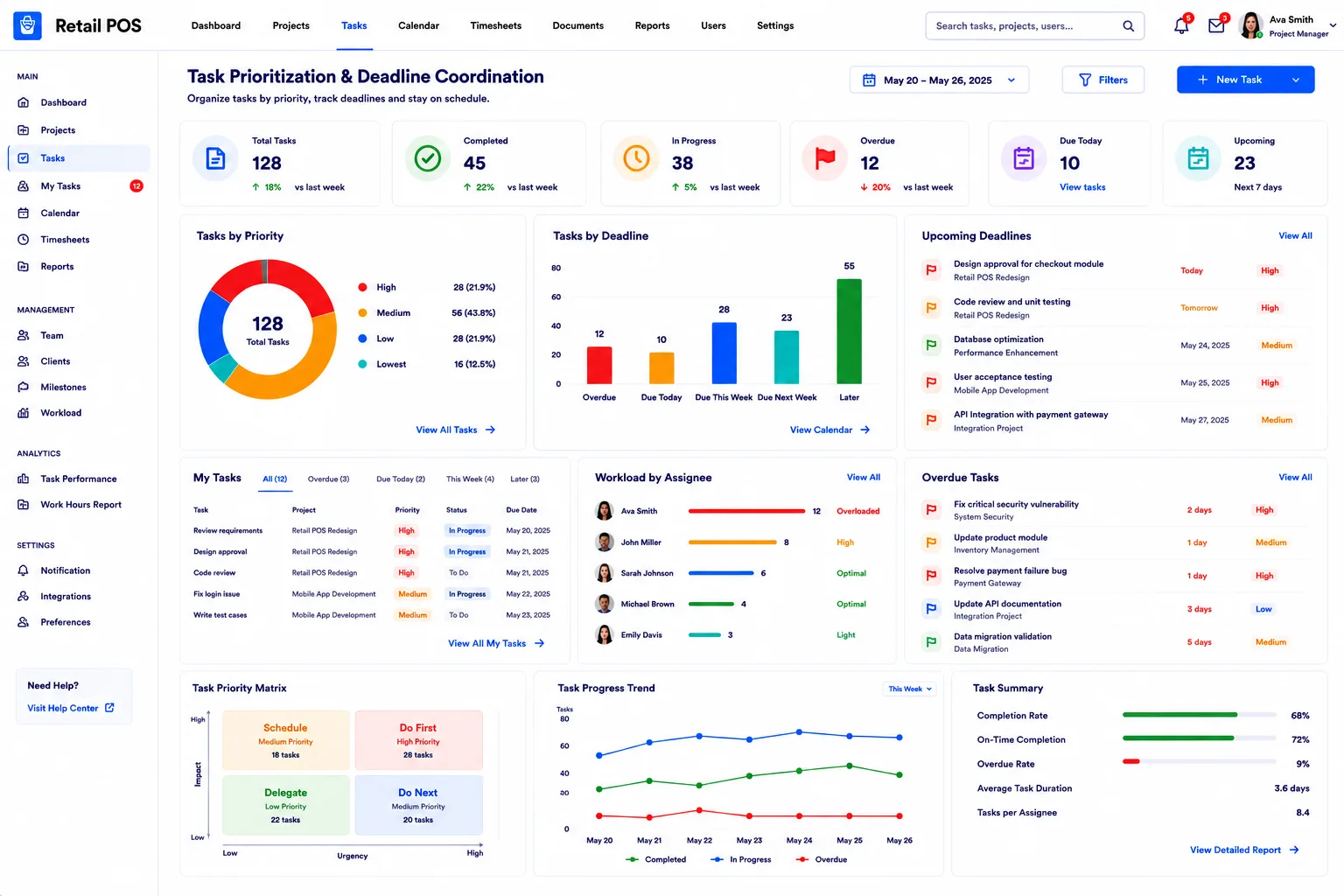
Task: Open the mail envelope icon
Action: [1216, 26]
